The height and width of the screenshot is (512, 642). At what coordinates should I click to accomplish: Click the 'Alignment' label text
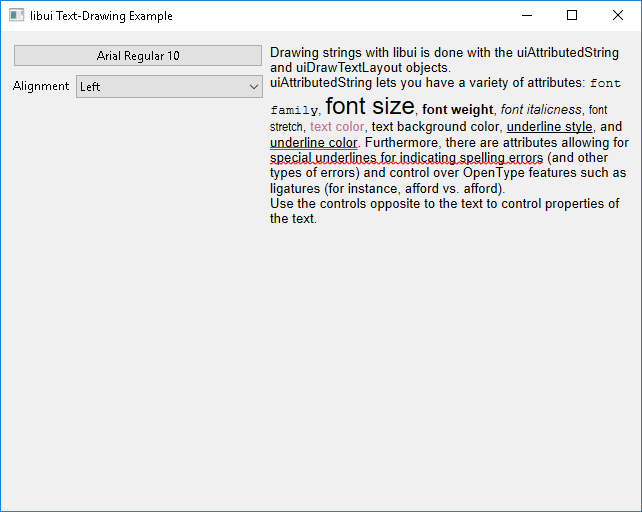tap(41, 86)
